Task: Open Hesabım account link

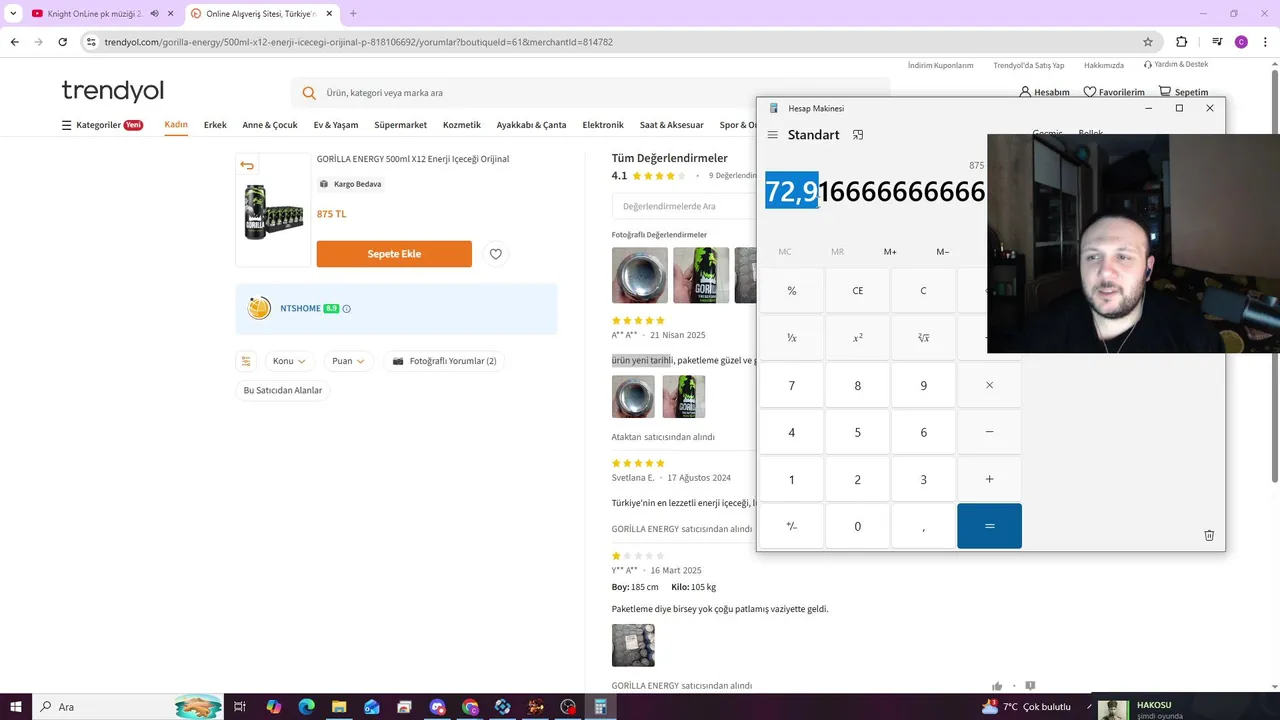Action: pos(1044,92)
